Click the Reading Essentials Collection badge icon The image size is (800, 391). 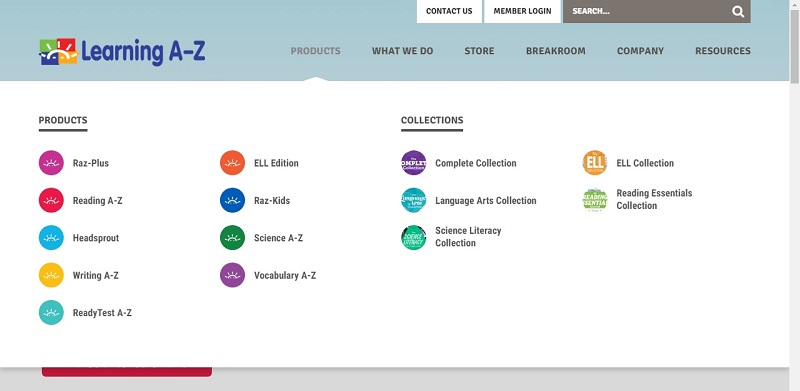click(x=595, y=200)
